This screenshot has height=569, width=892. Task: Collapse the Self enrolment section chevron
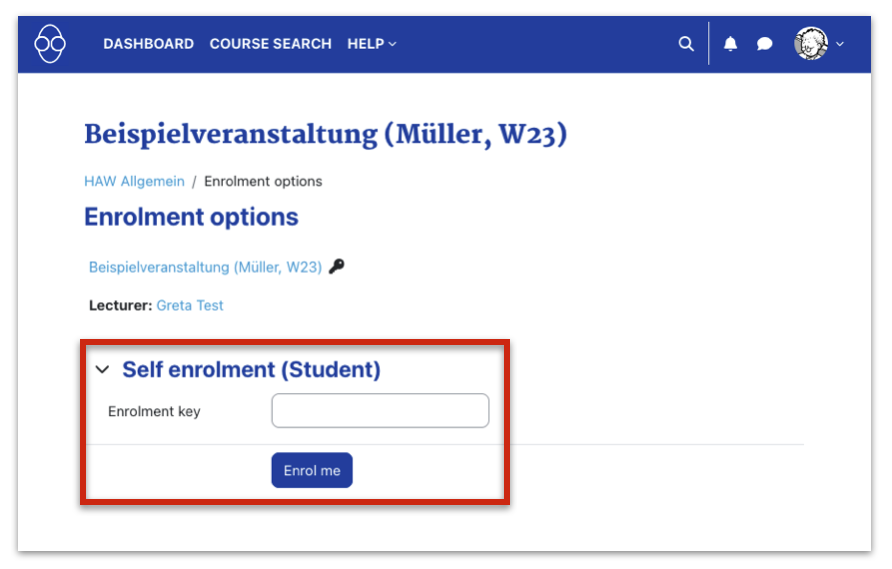(x=101, y=370)
